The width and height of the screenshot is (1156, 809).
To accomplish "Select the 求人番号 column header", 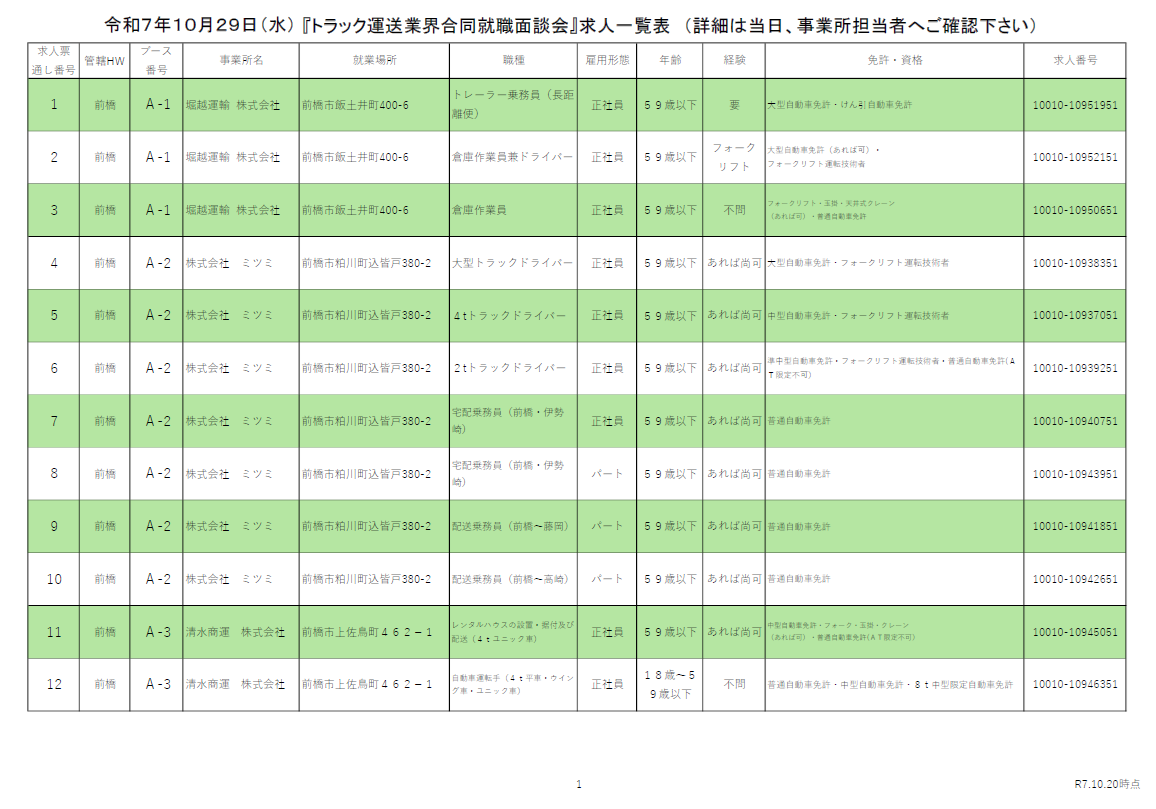I will (1075, 60).
